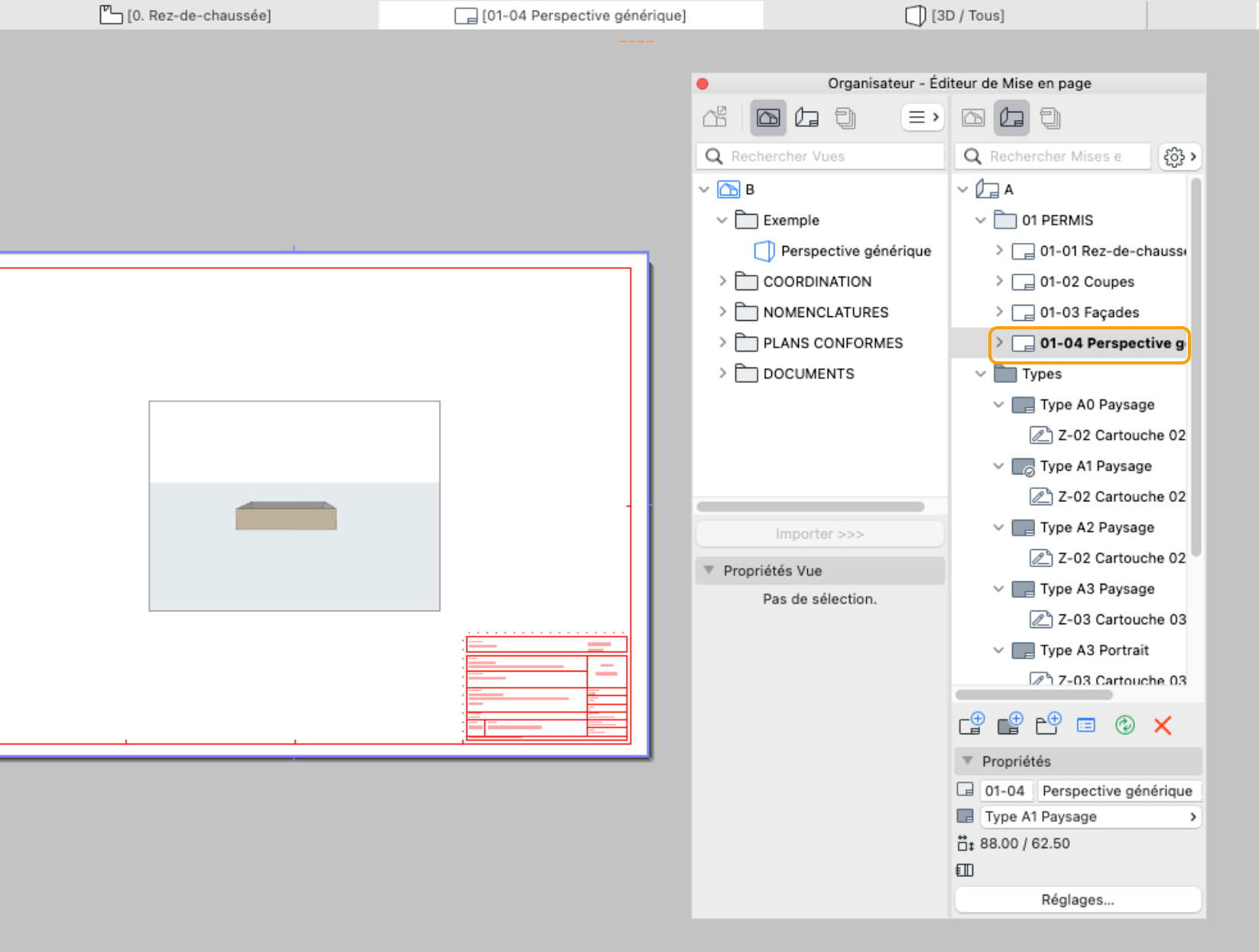Edit the layout name field Perspective générique

1119,791
